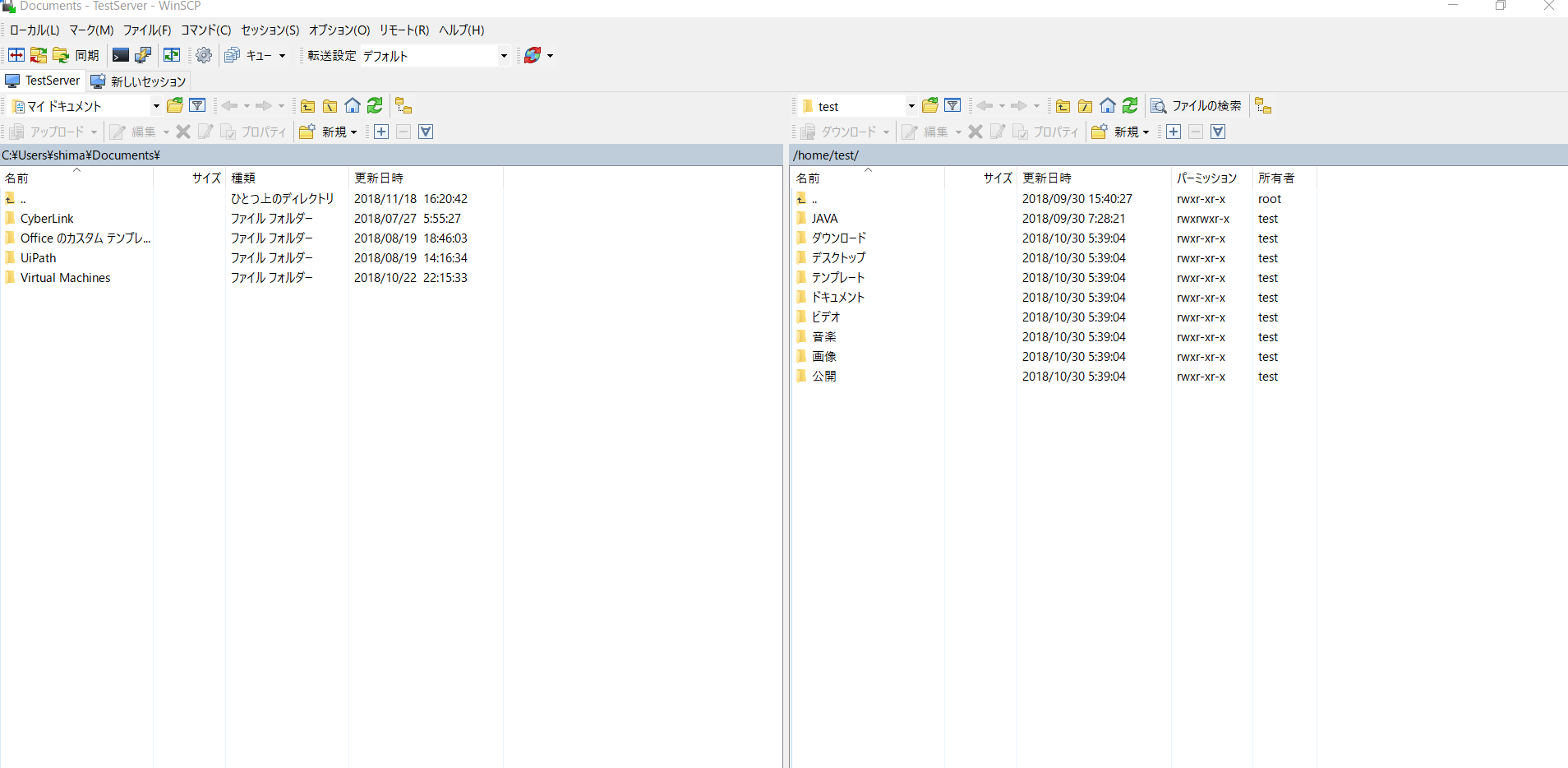Click the swap panels toolbar icon

173,55
